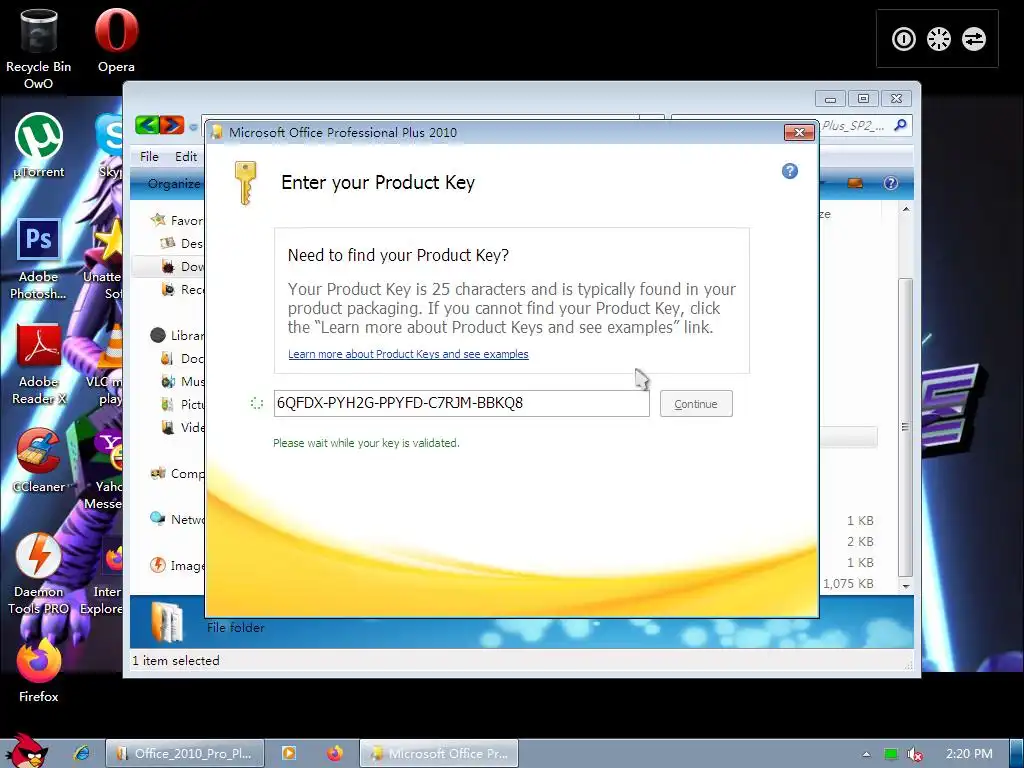The image size is (1024, 768).
Task: Click Organize in the Explorer toolbar
Action: [174, 184]
